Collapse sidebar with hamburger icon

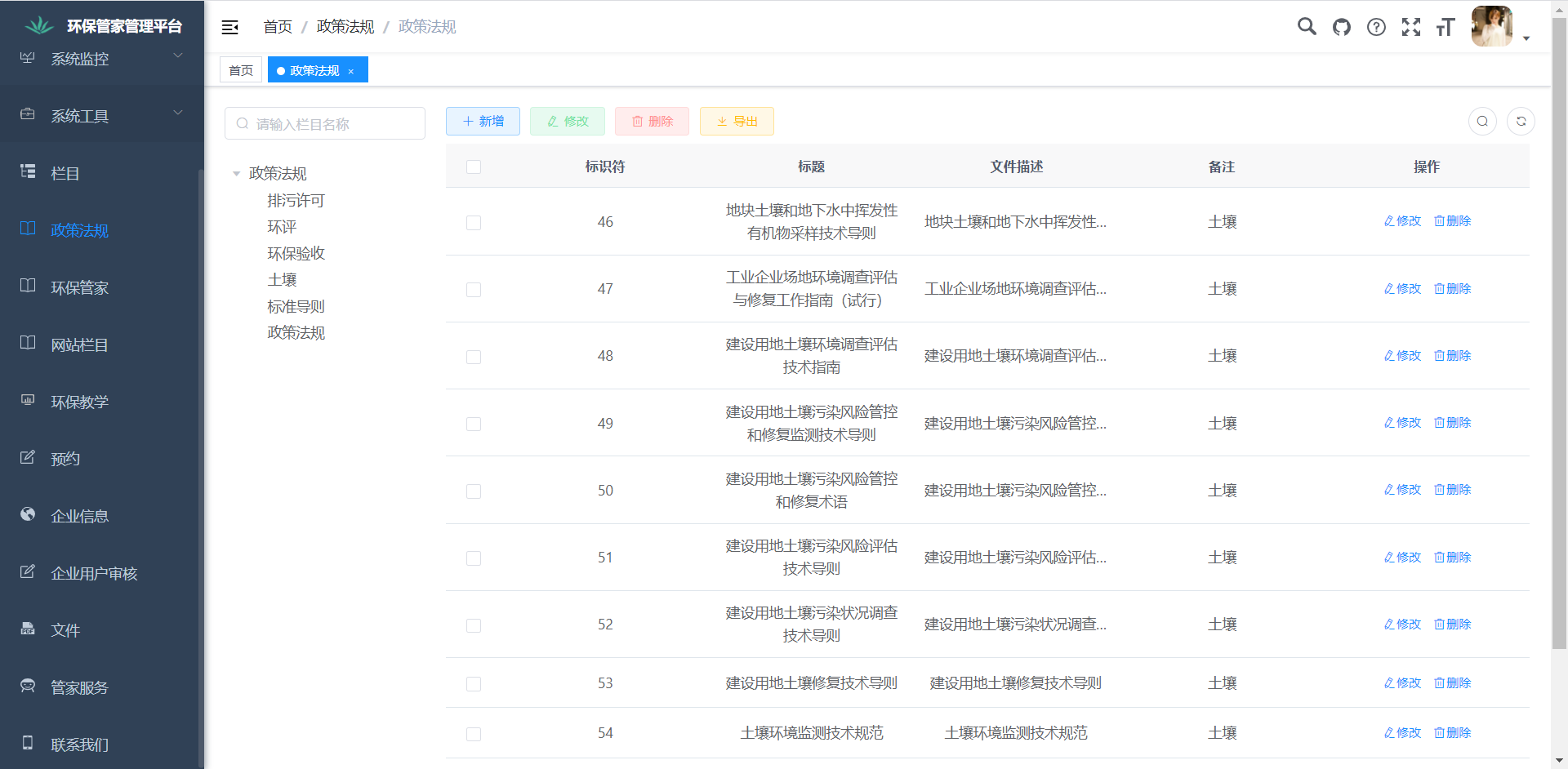tap(230, 27)
